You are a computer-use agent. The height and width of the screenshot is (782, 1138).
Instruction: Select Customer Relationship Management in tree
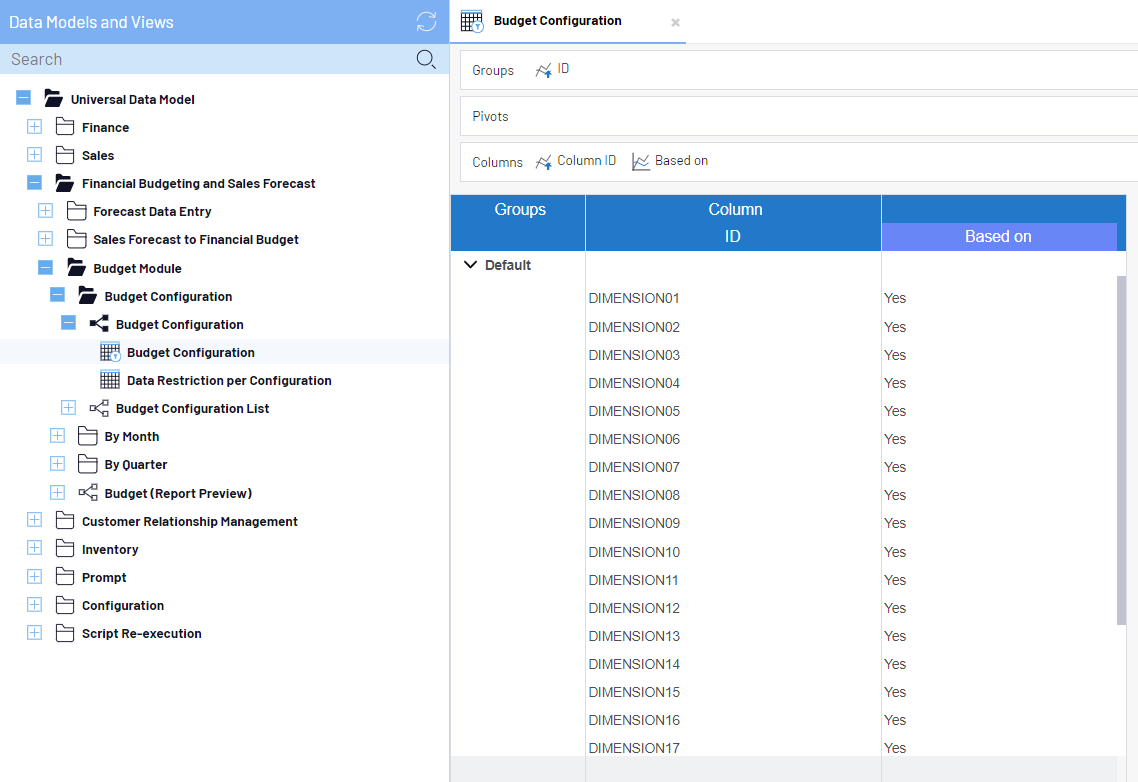point(189,521)
